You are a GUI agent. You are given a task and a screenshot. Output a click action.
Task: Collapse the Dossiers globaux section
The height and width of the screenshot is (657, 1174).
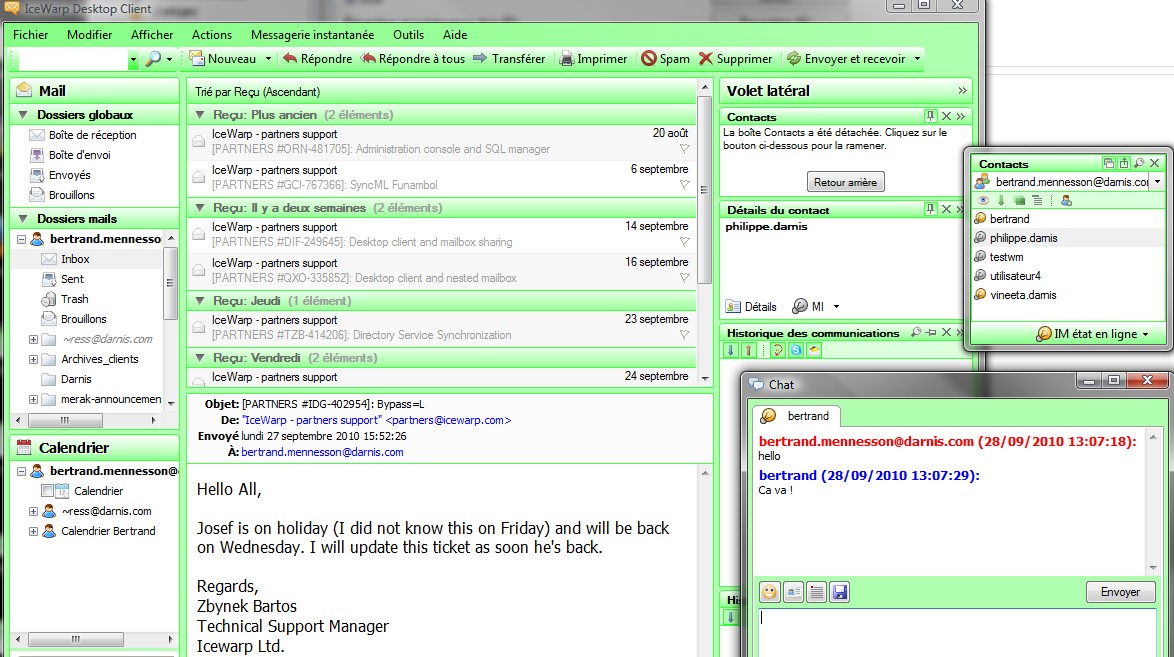[23, 115]
